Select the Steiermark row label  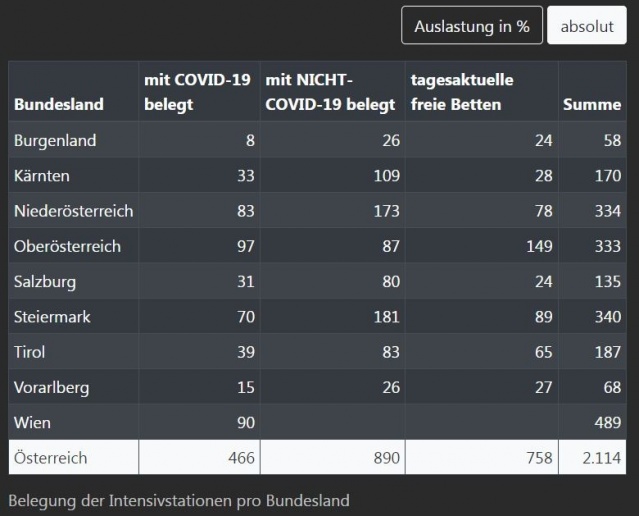52,317
